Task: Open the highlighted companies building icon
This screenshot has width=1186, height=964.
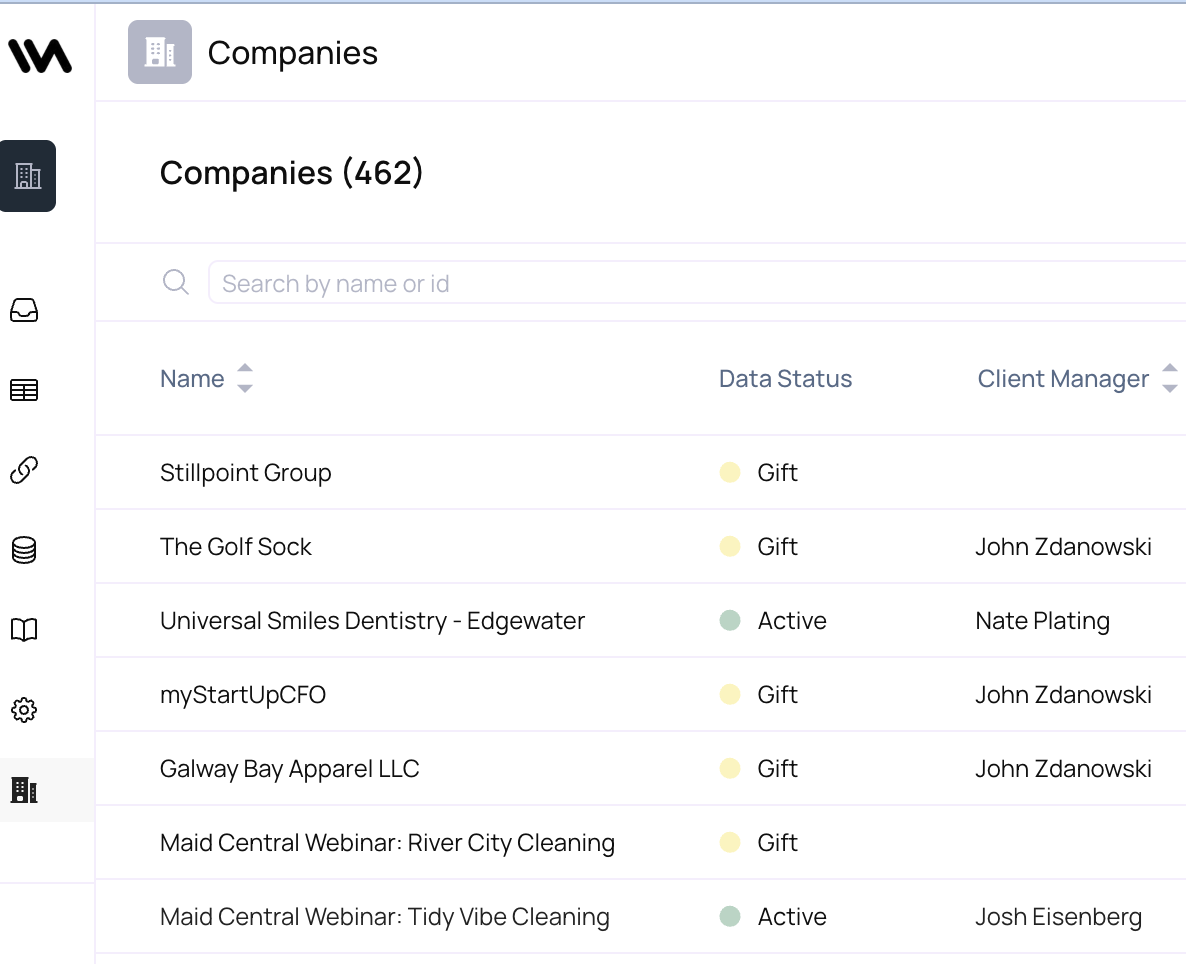Action: pos(28,176)
